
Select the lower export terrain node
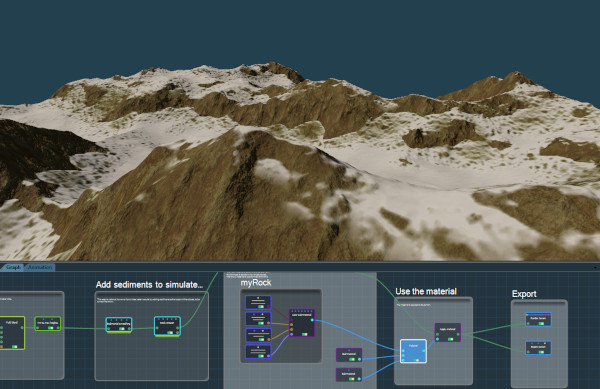pos(538,348)
